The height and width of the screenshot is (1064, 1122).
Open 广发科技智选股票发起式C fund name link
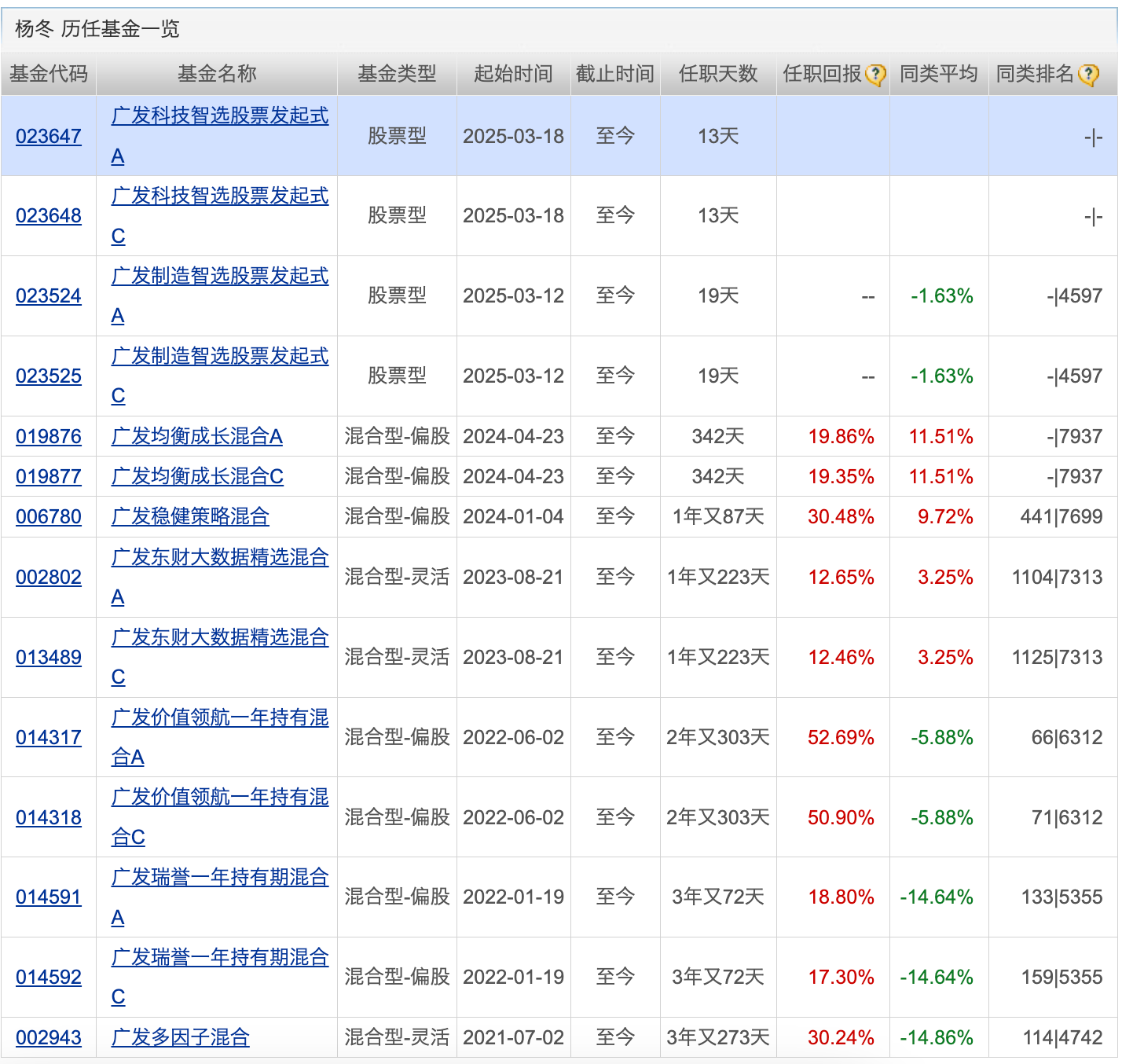pos(220,215)
